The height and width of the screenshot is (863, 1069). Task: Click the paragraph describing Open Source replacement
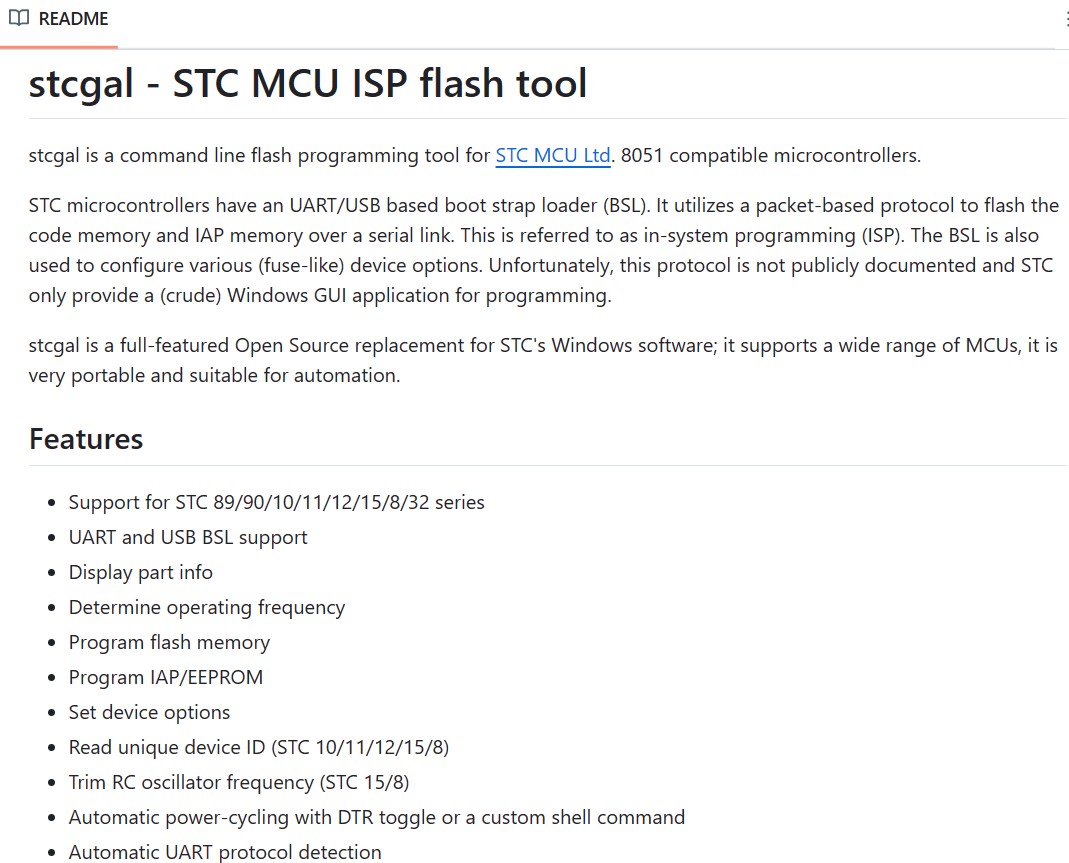tap(543, 360)
